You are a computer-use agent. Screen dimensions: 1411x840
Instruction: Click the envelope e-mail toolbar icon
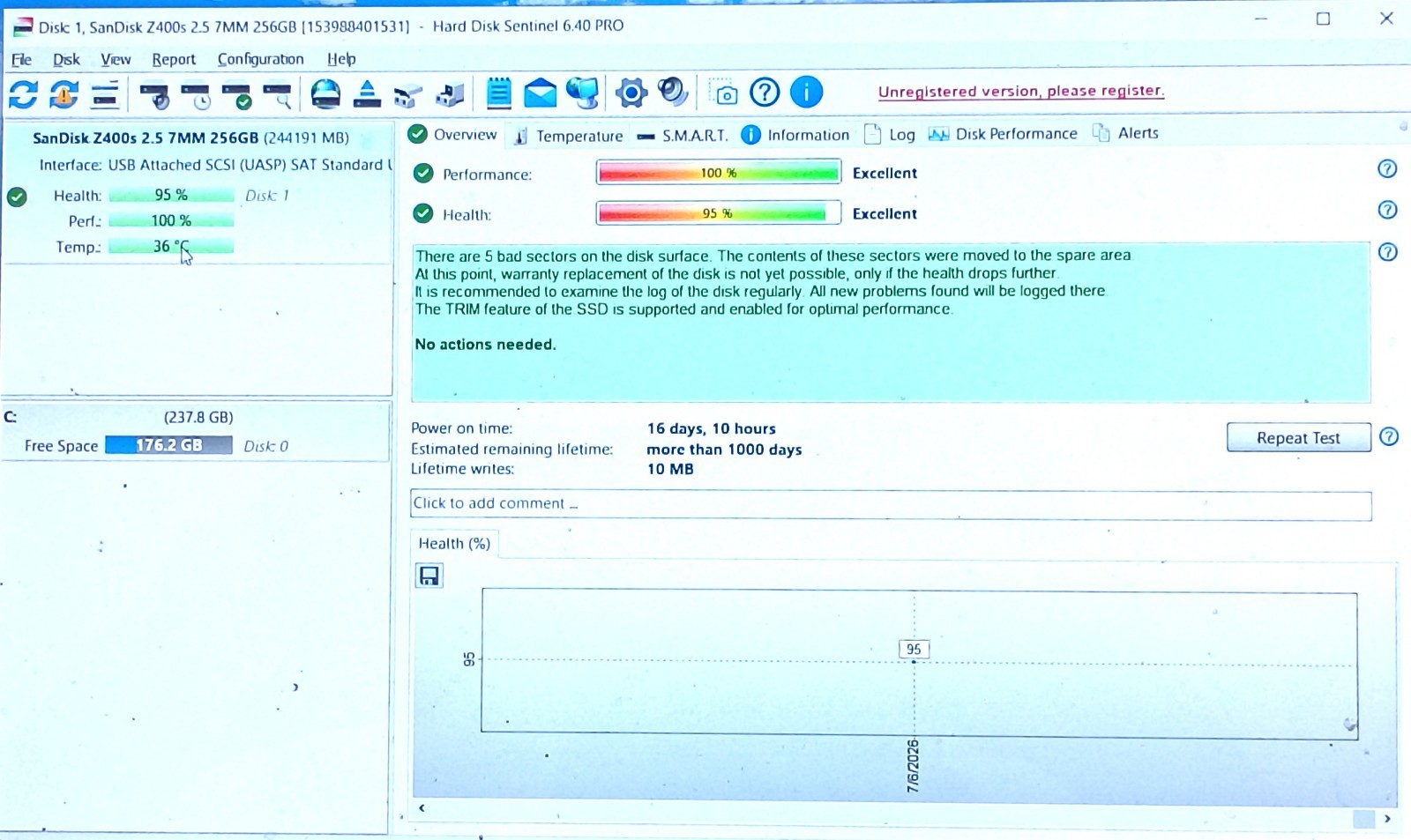click(x=540, y=93)
